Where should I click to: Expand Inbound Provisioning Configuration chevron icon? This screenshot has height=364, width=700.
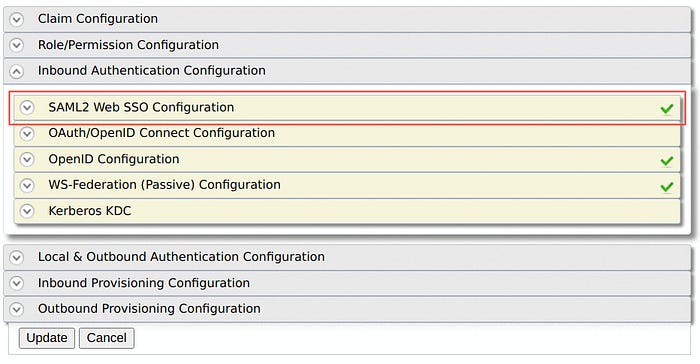(x=17, y=283)
